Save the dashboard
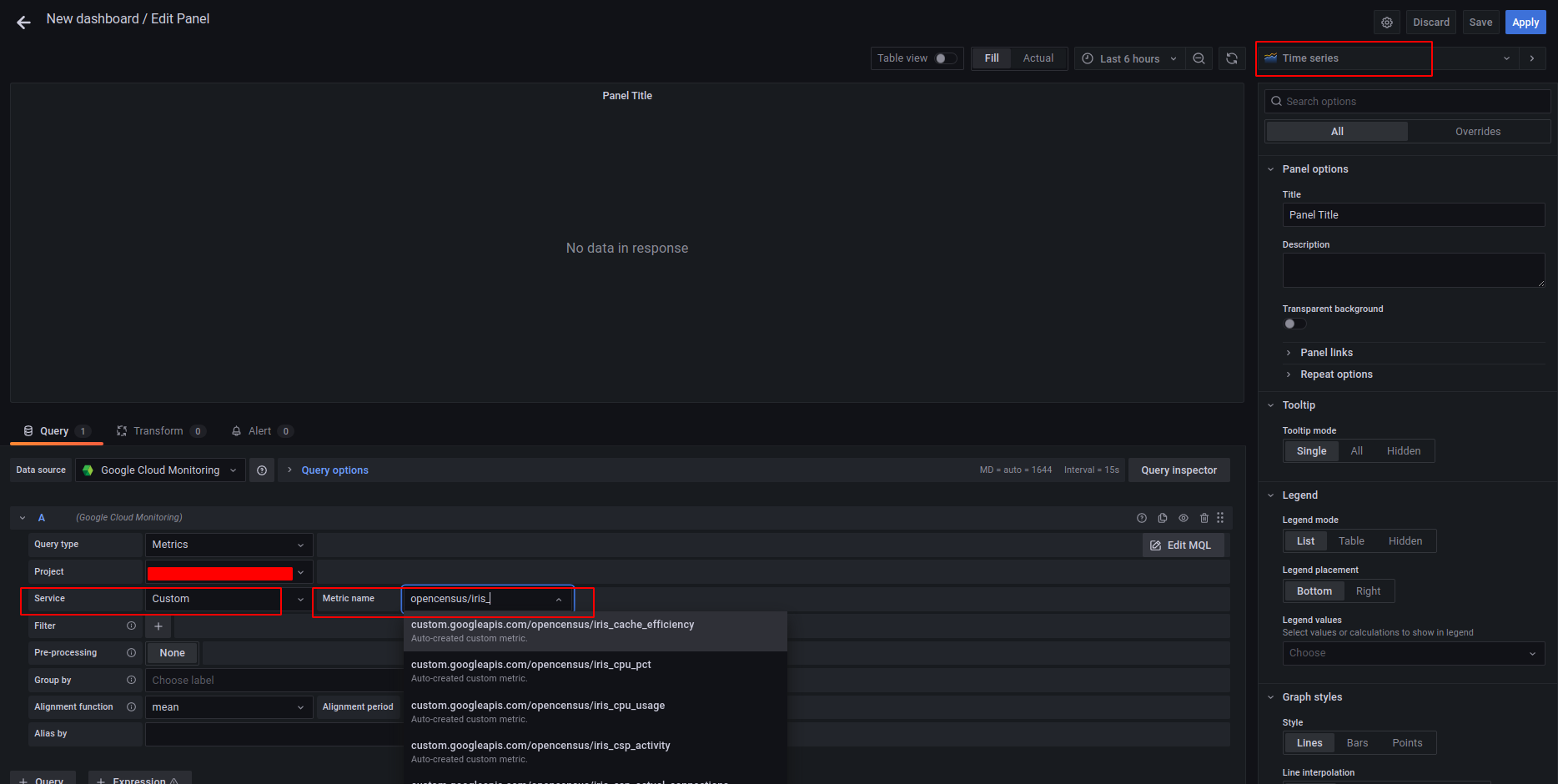Screen dimensions: 1558x784 pyautogui.click(x=1481, y=23)
